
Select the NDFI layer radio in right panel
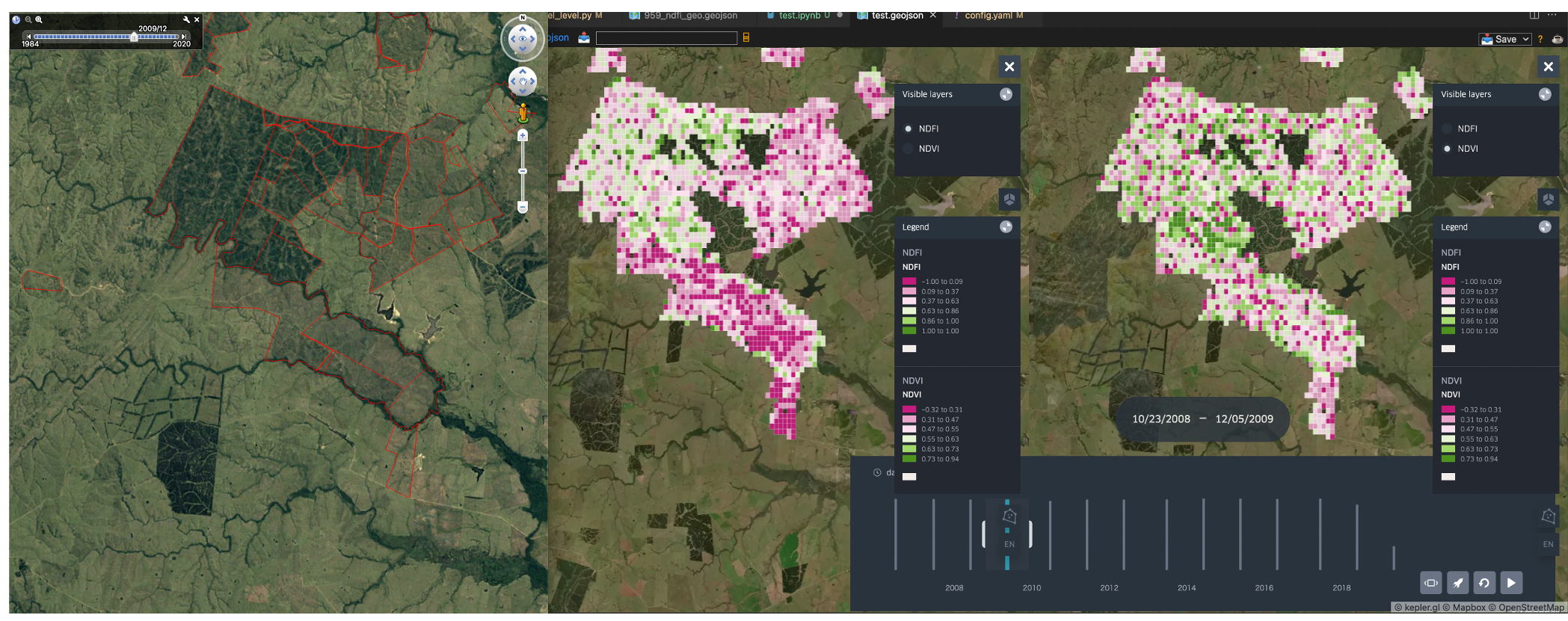pos(1447,129)
